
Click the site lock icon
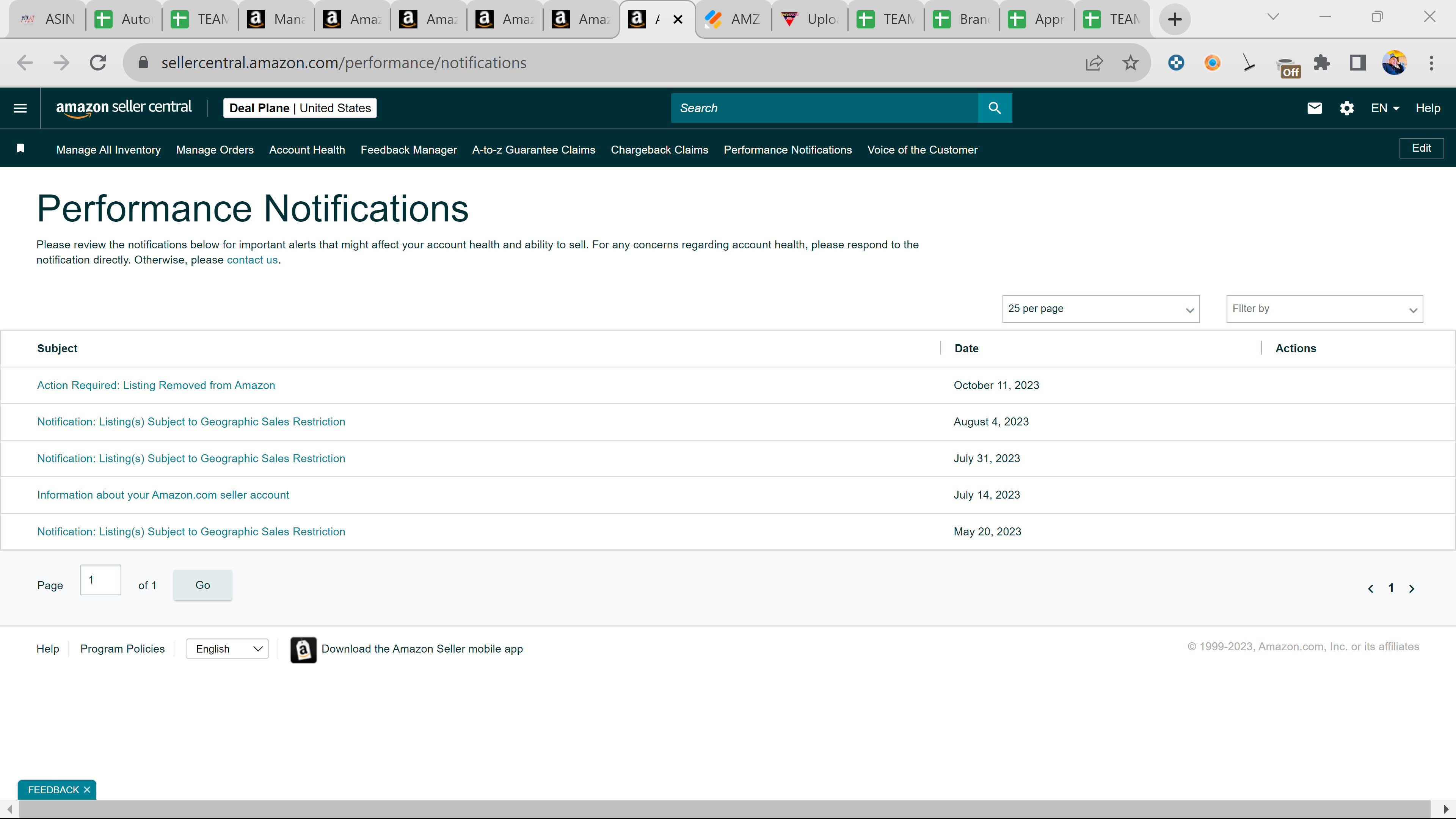tap(143, 63)
